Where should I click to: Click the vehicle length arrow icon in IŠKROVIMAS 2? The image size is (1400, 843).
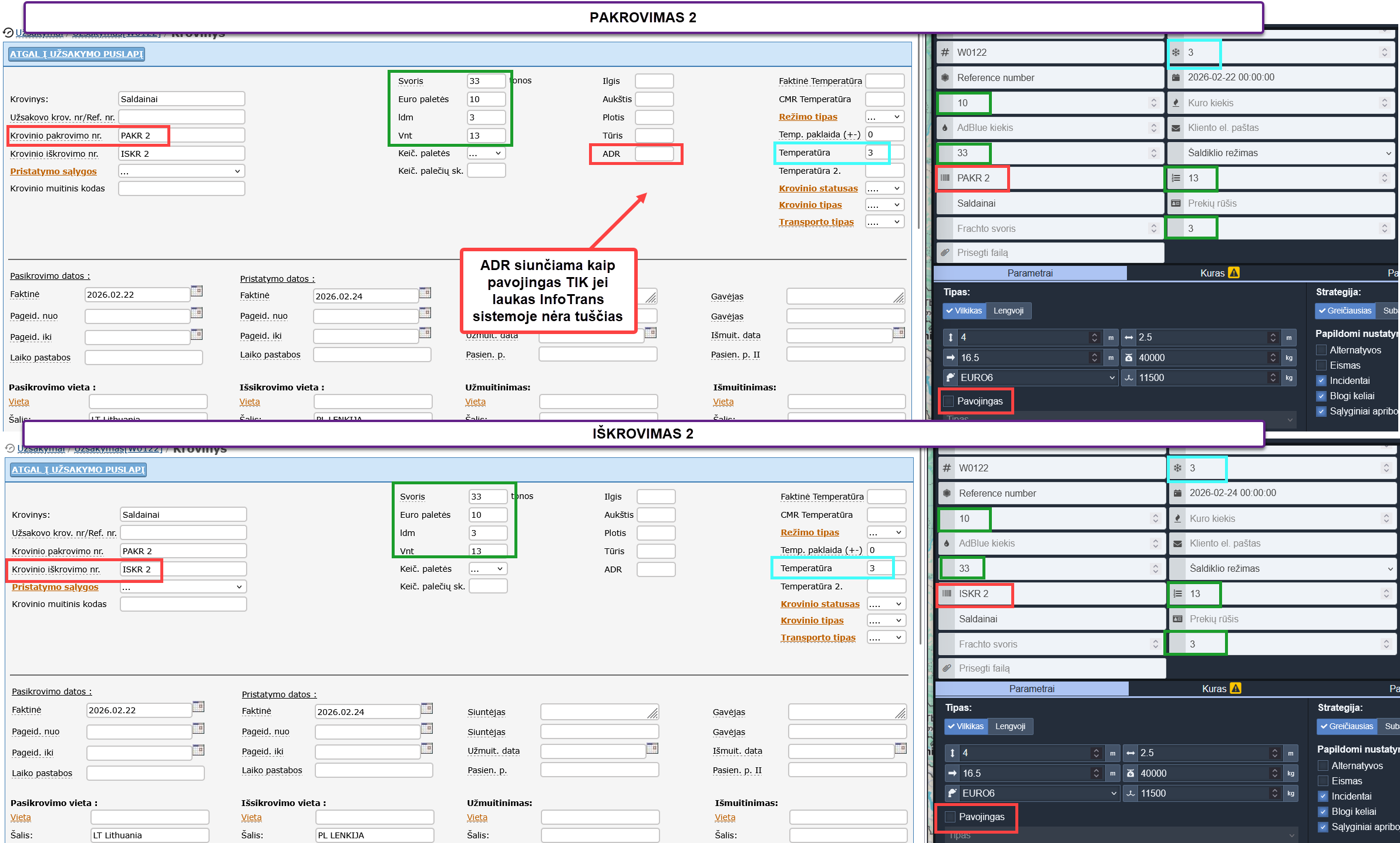(953, 773)
